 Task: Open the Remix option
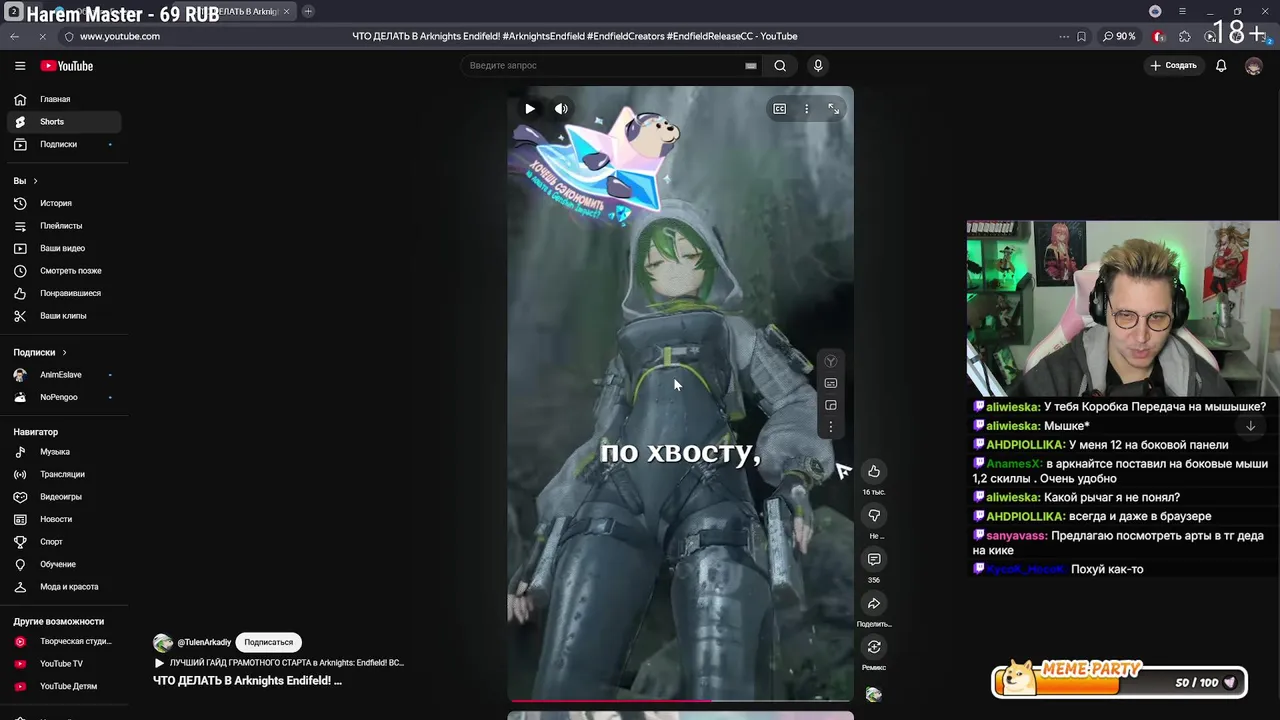click(874, 647)
